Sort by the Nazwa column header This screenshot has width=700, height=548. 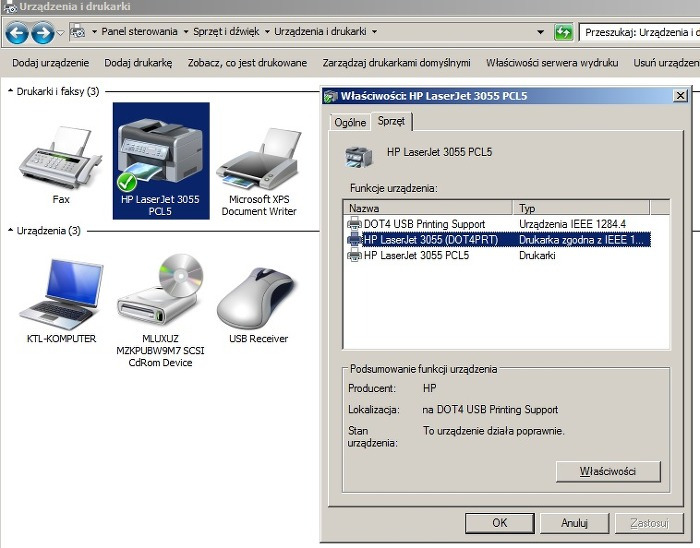point(428,208)
